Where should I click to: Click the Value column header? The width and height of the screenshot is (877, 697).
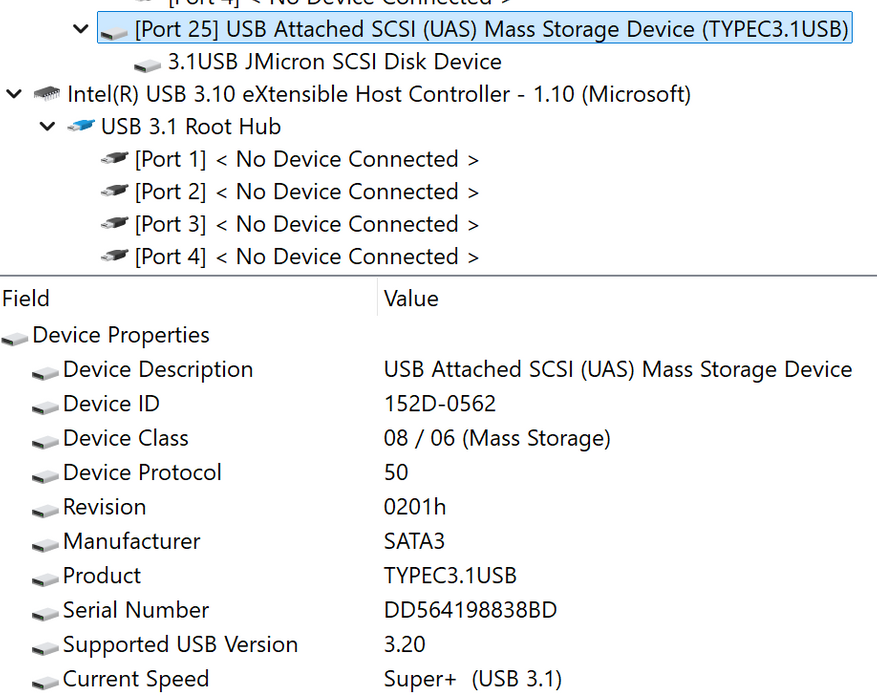[x=411, y=298]
